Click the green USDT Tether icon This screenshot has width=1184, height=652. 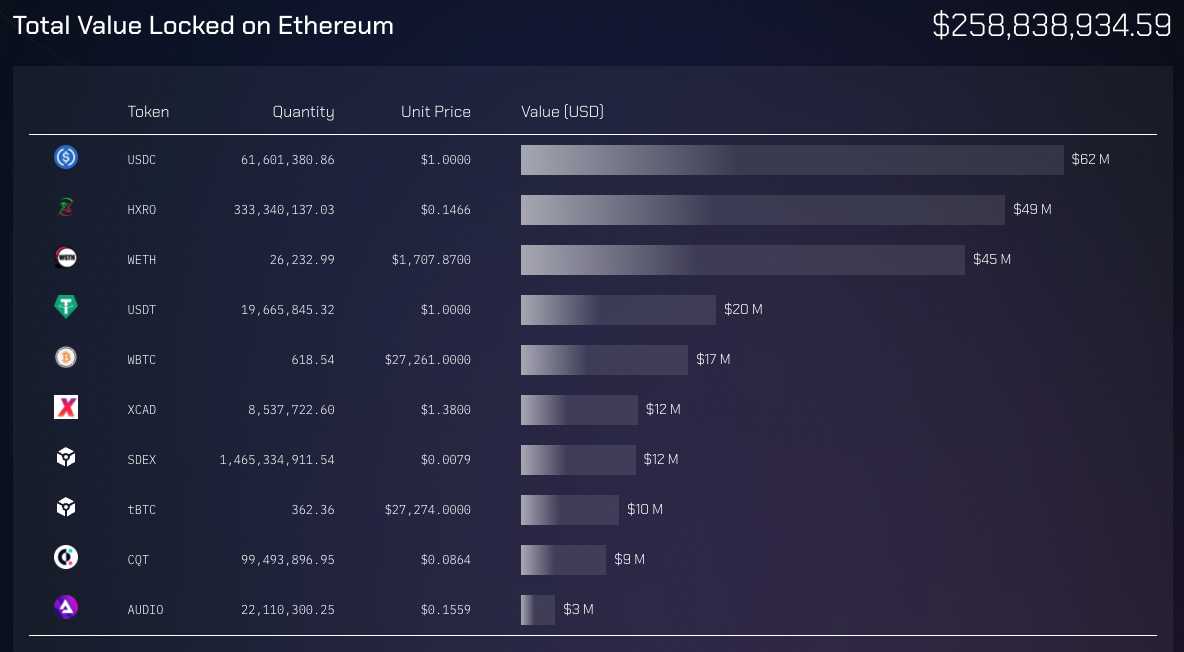(66, 307)
